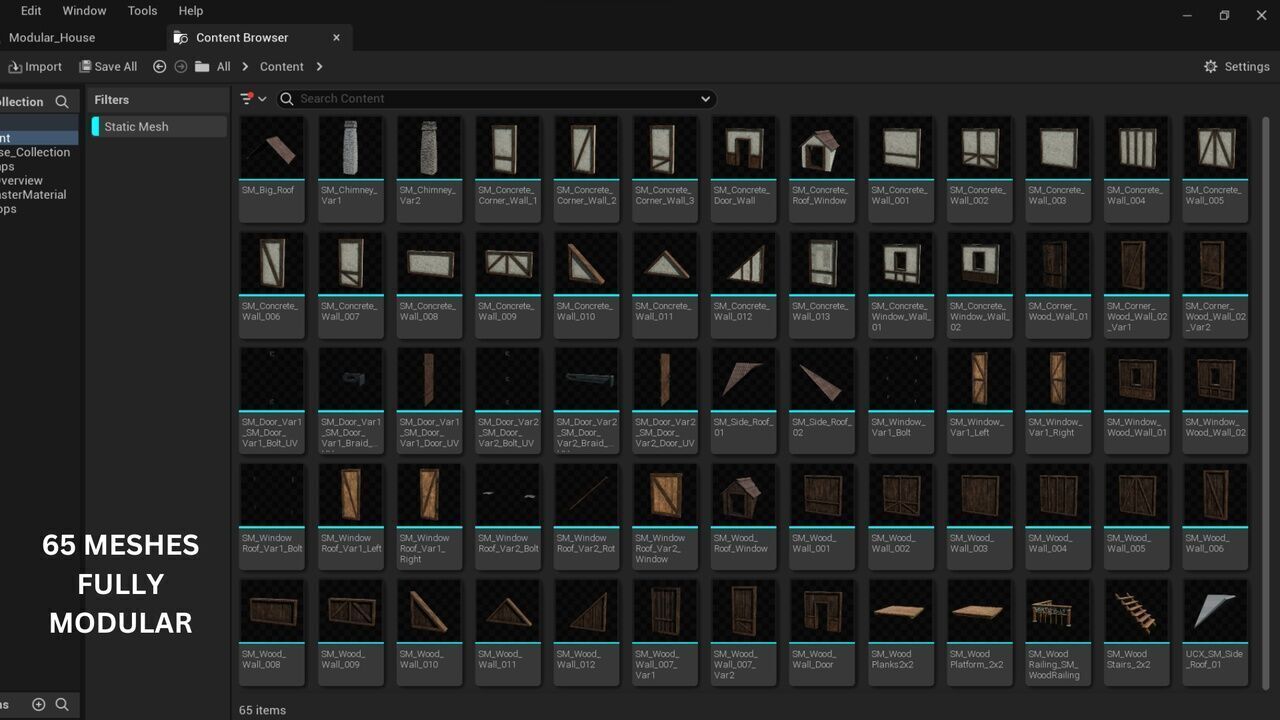Switch to Content Browser tab
The height and width of the screenshot is (720, 1280).
coord(242,38)
